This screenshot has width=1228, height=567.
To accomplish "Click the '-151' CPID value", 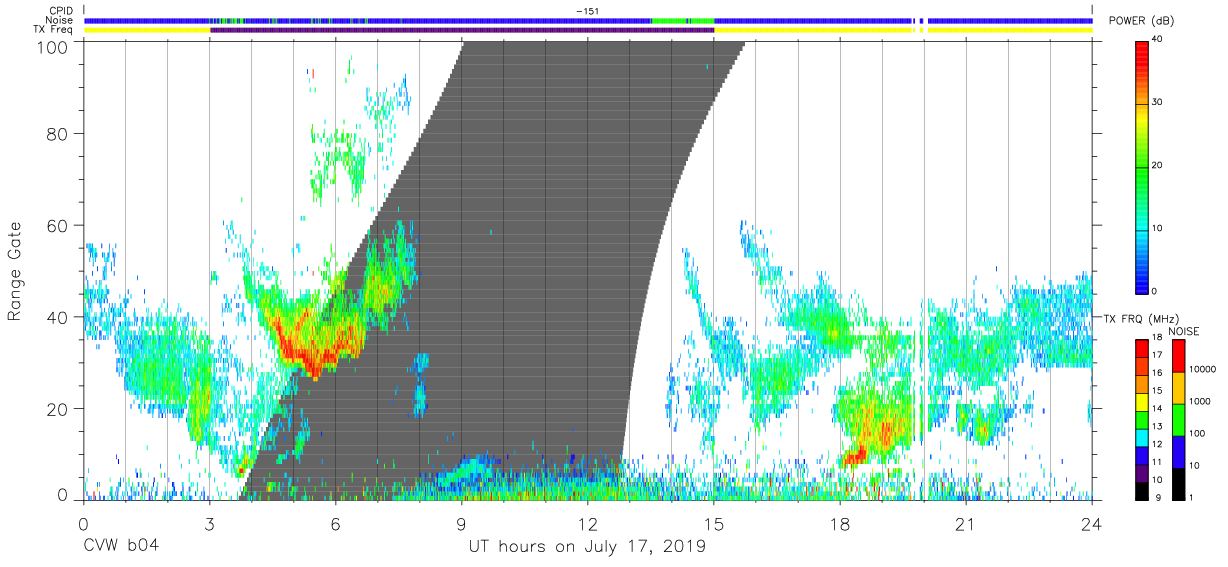I will coord(588,10).
